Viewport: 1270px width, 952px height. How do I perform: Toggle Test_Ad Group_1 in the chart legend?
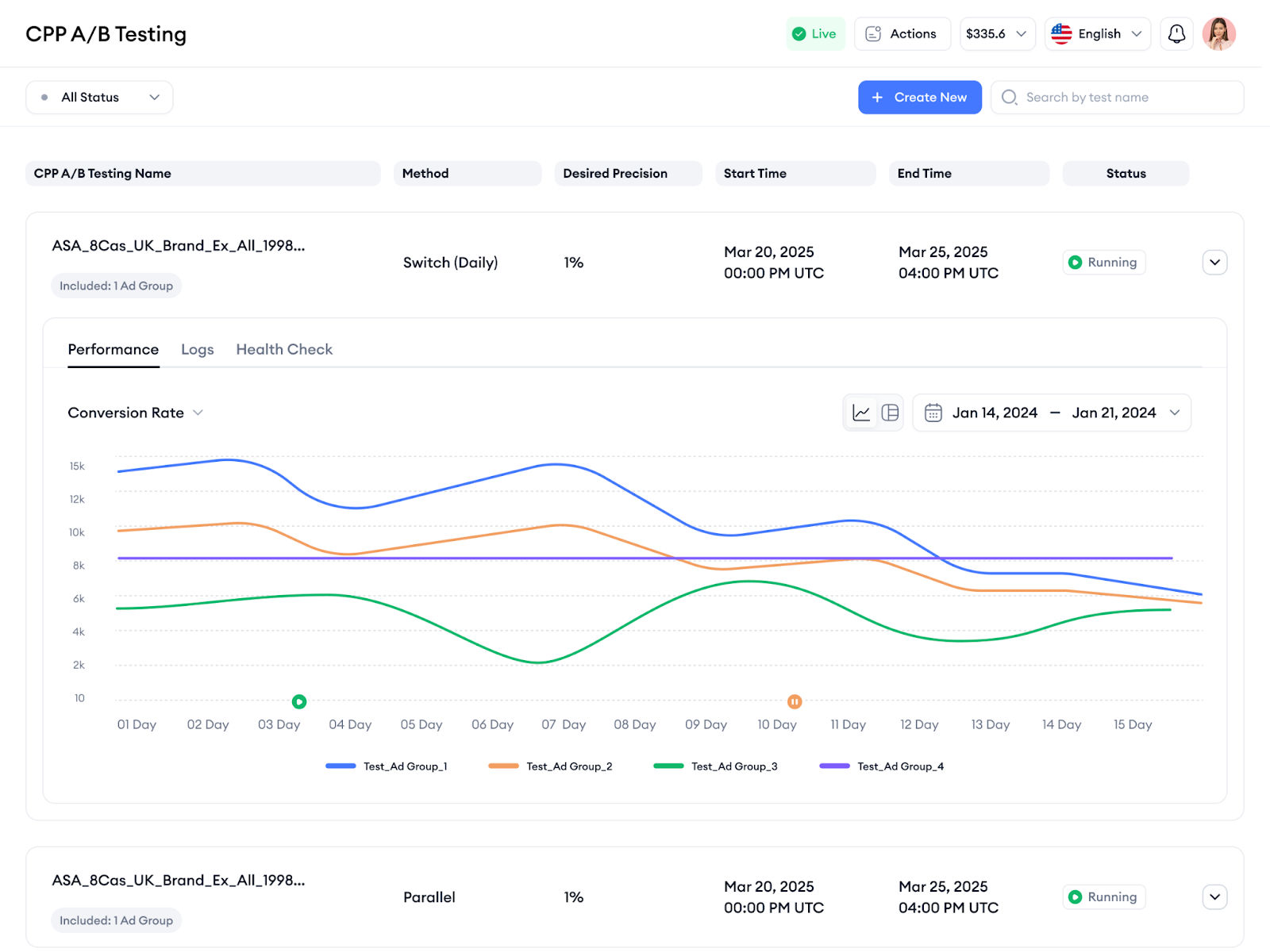387,766
